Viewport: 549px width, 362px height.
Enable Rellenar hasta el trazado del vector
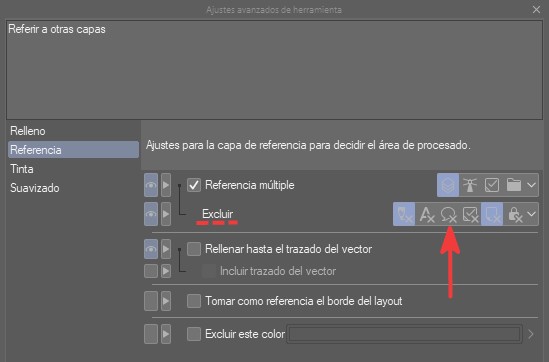pyautogui.click(x=194, y=249)
